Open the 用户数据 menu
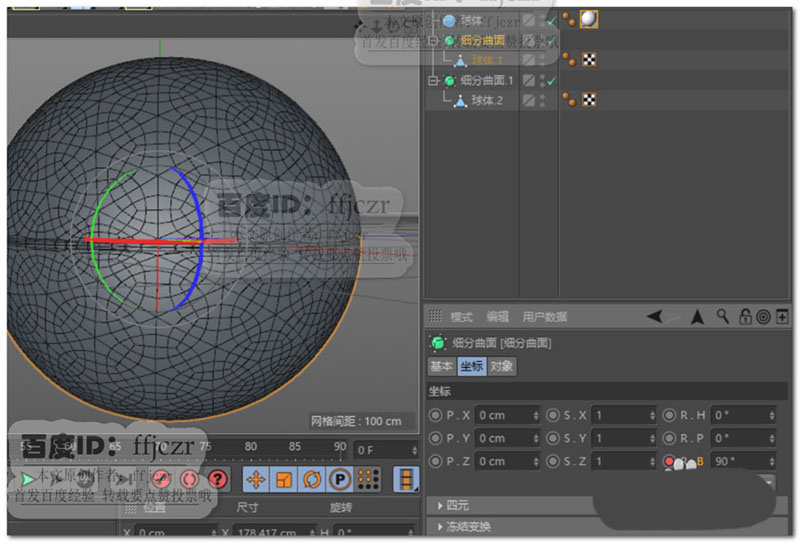800x543 pixels. pyautogui.click(x=544, y=317)
